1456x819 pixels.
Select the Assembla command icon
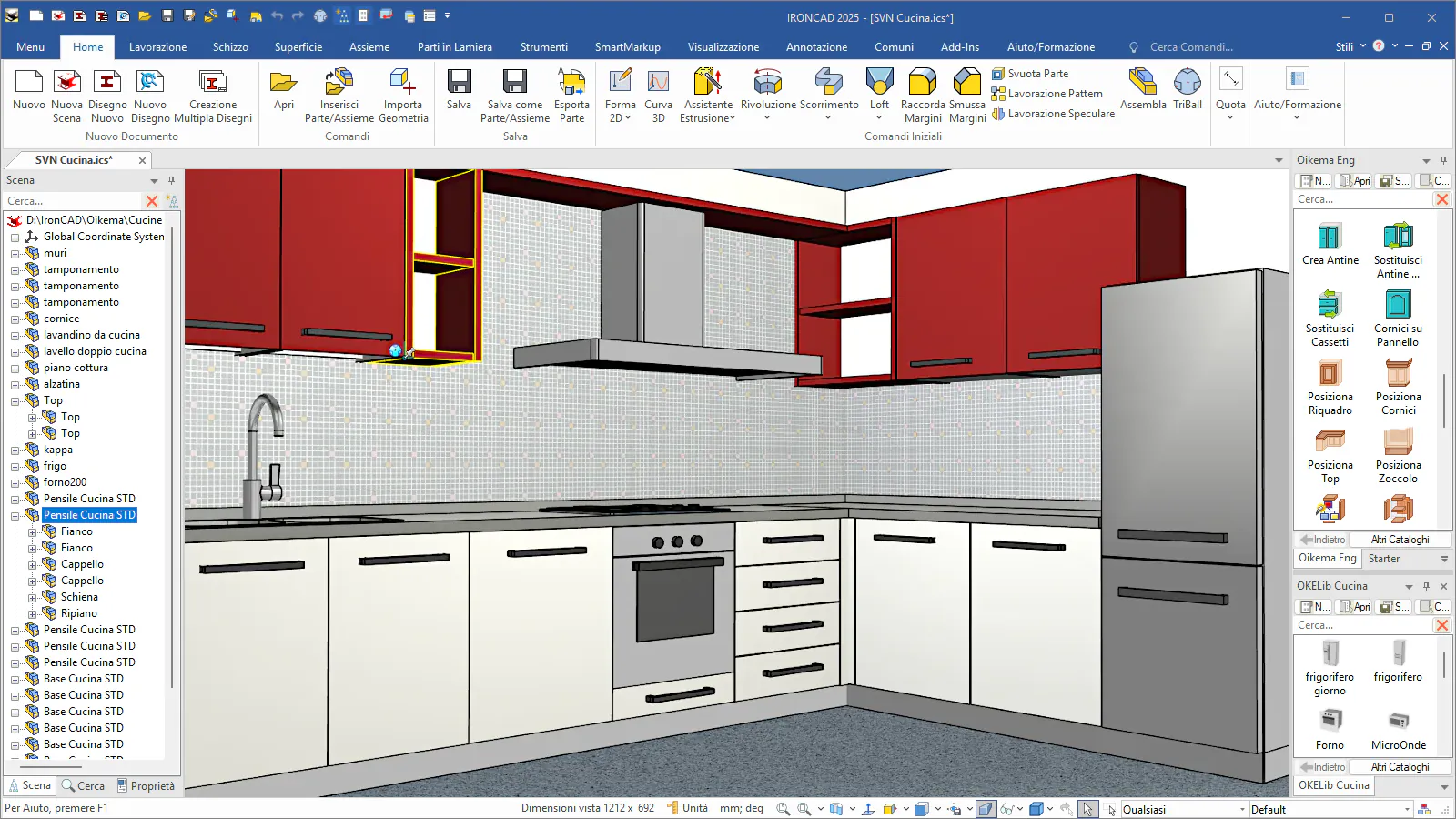pyautogui.click(x=1142, y=83)
